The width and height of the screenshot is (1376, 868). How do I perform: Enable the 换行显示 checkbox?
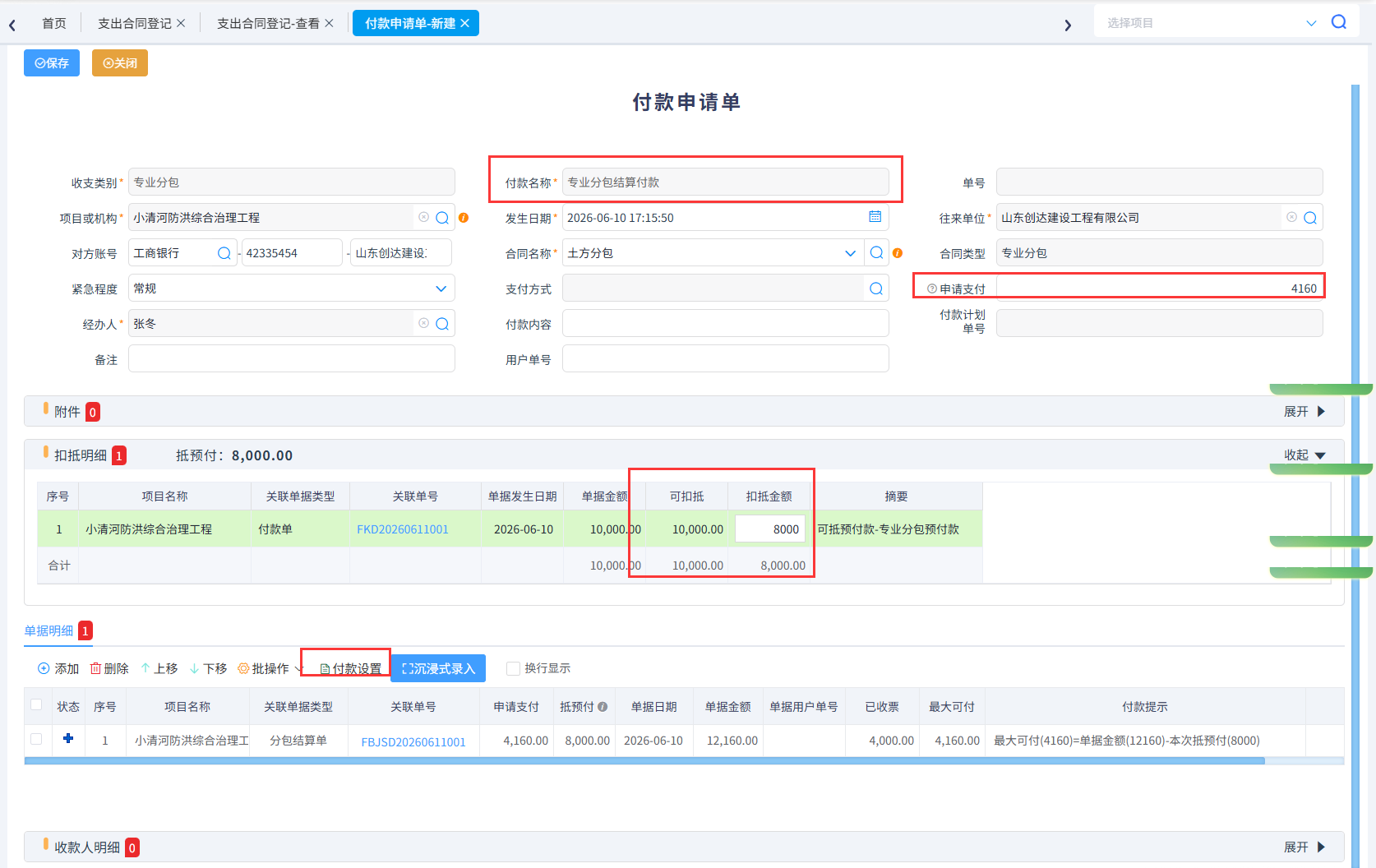(513, 668)
